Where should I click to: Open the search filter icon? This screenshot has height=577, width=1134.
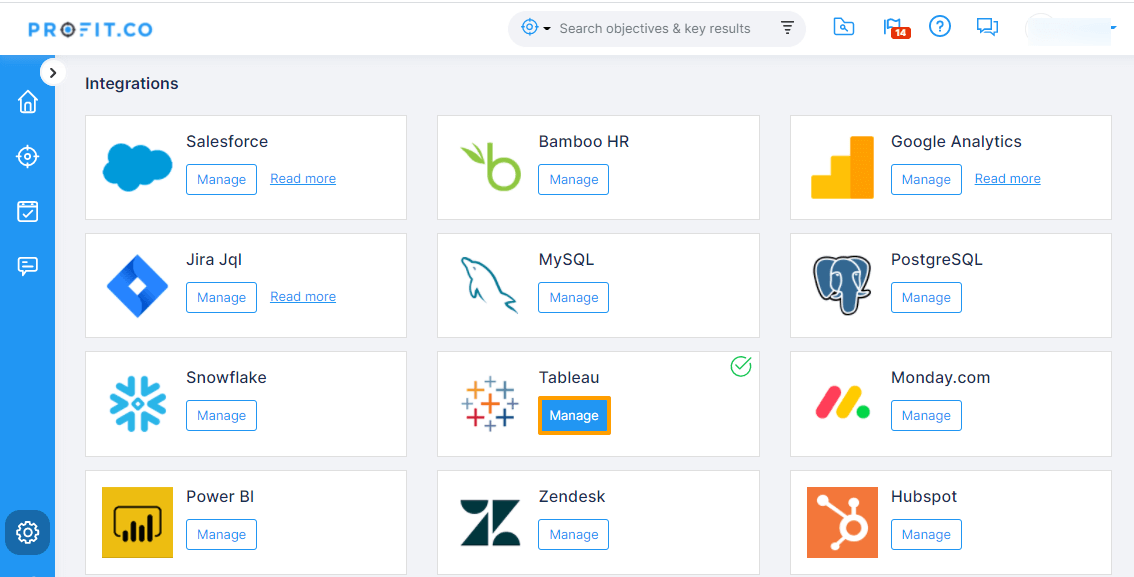(787, 28)
